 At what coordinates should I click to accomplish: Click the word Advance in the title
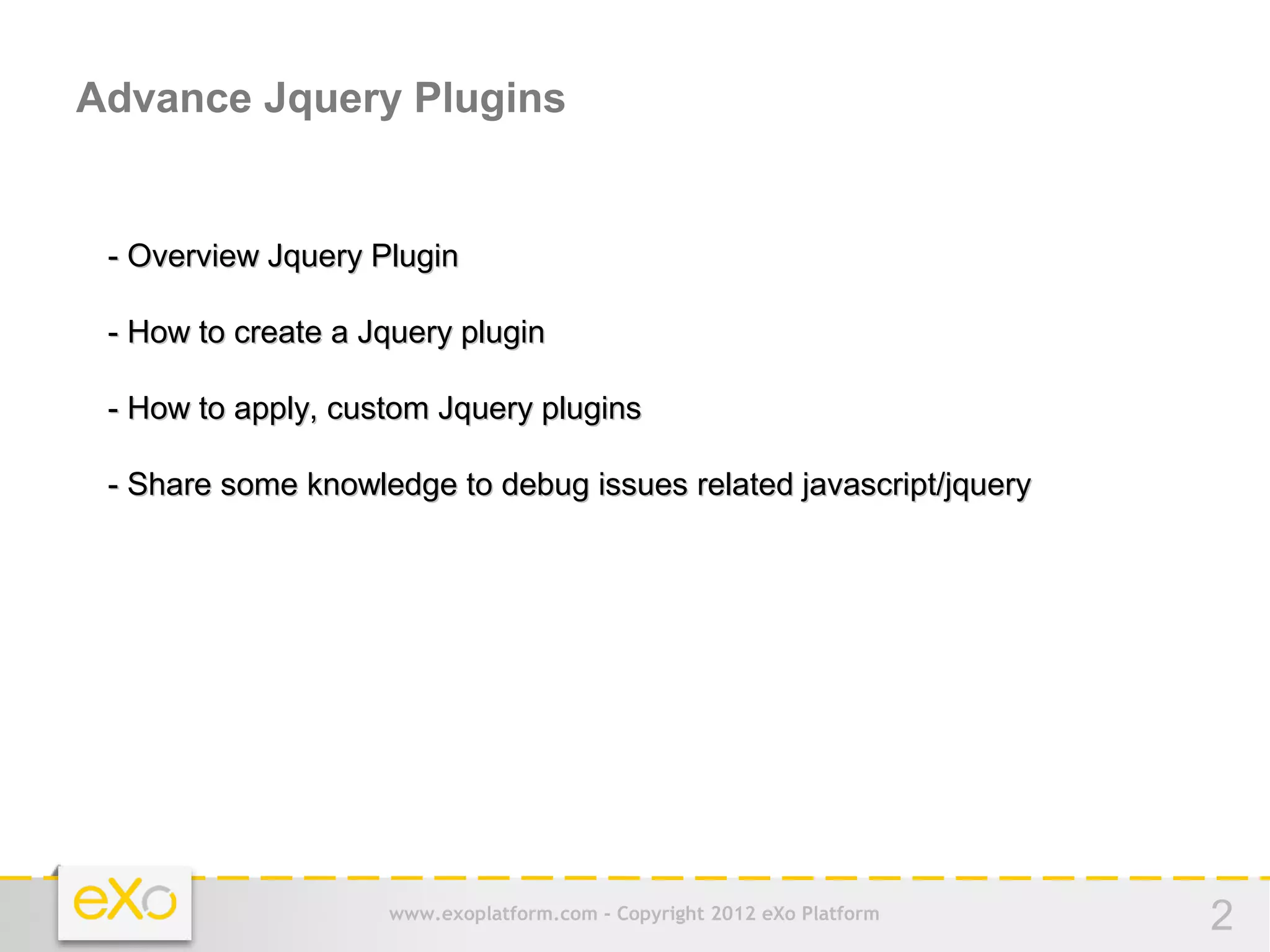click(x=164, y=98)
